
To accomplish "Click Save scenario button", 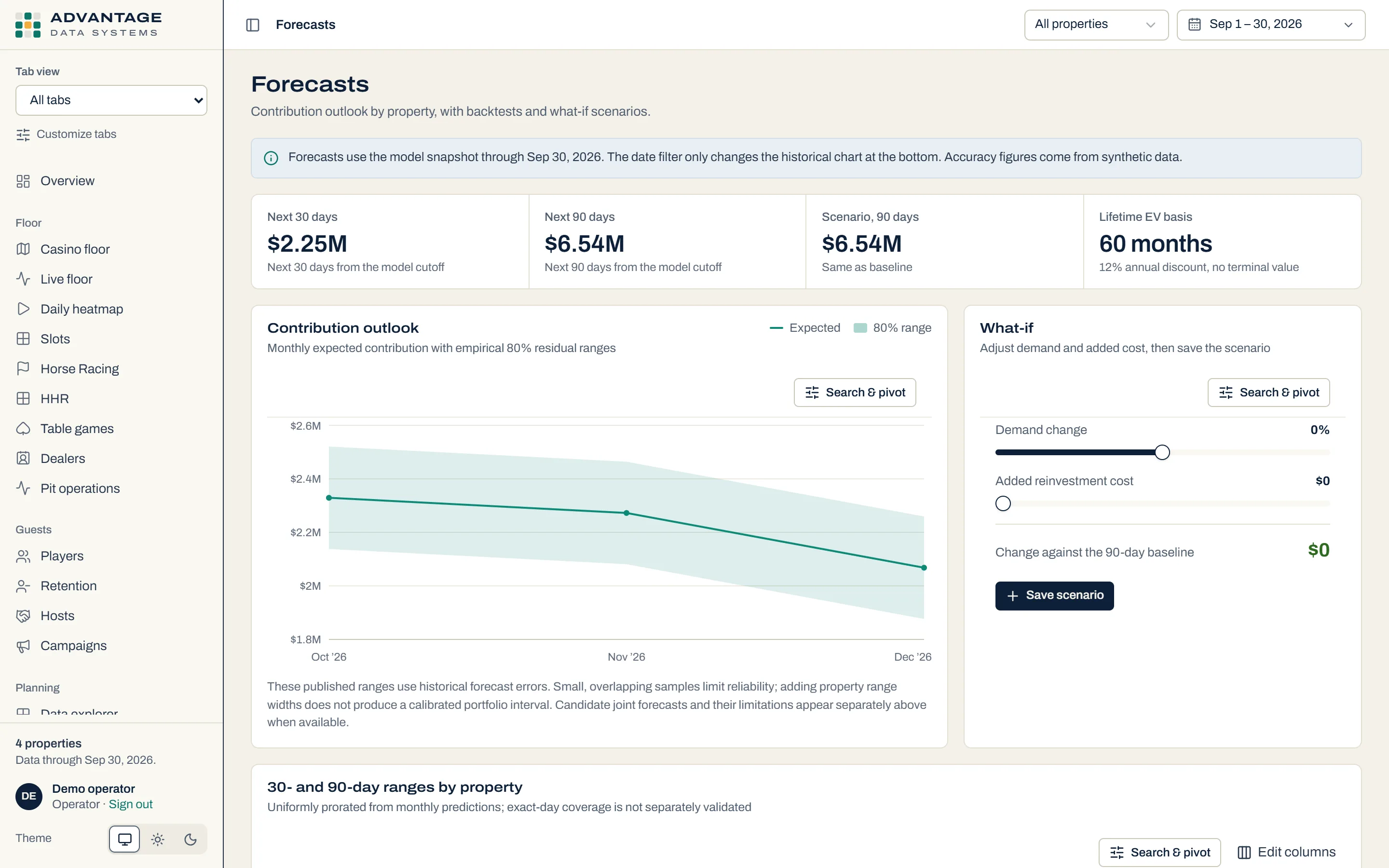I will tap(1054, 596).
